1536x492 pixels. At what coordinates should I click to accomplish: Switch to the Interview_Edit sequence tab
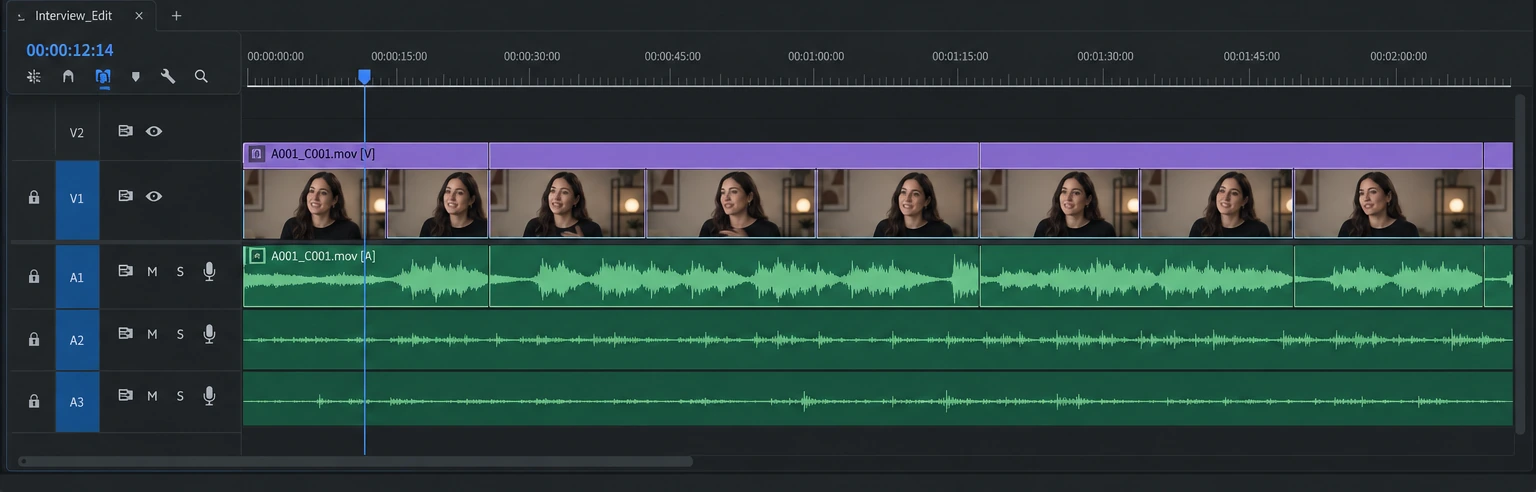pos(73,16)
